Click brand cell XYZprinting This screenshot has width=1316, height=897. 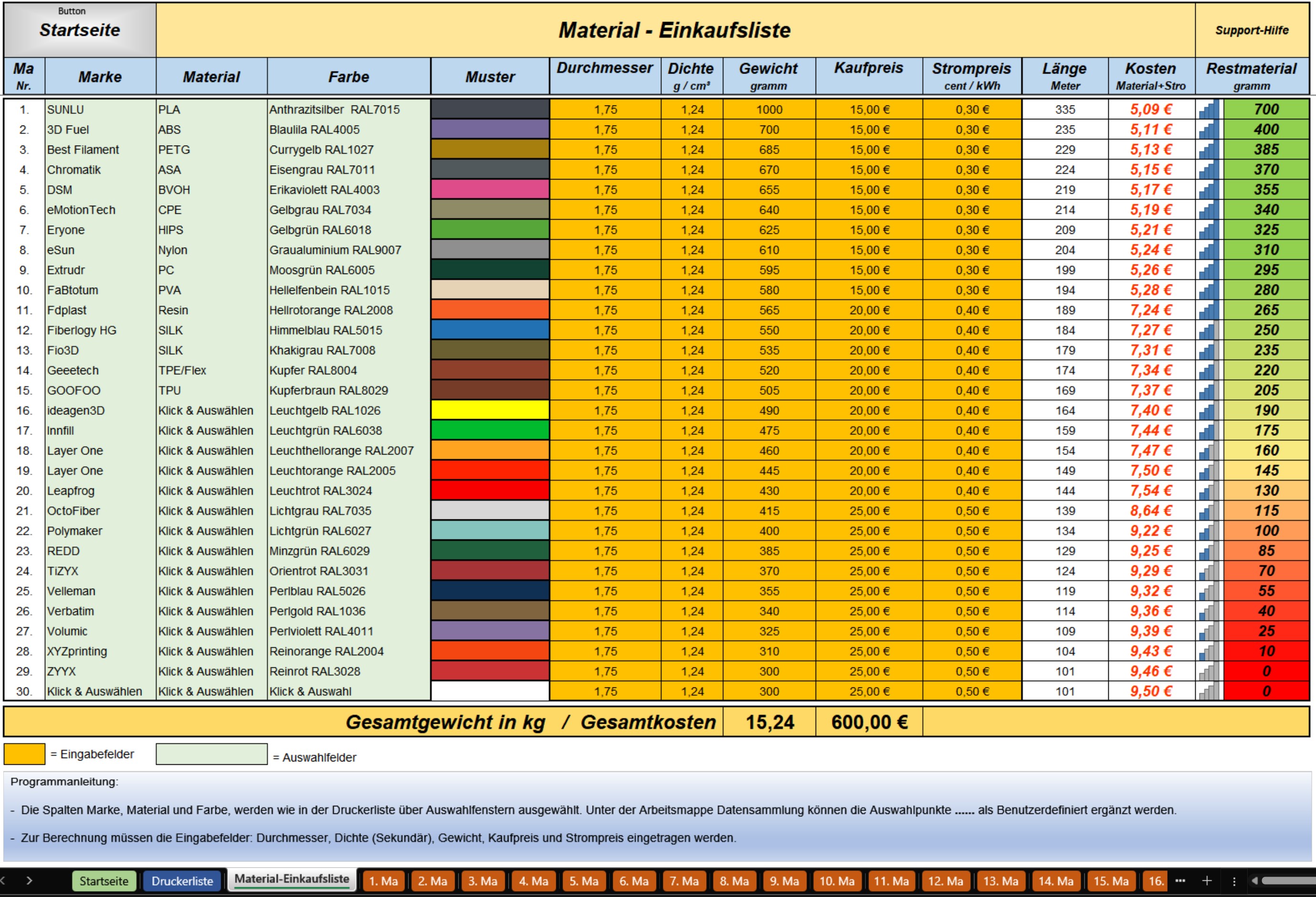(100, 651)
